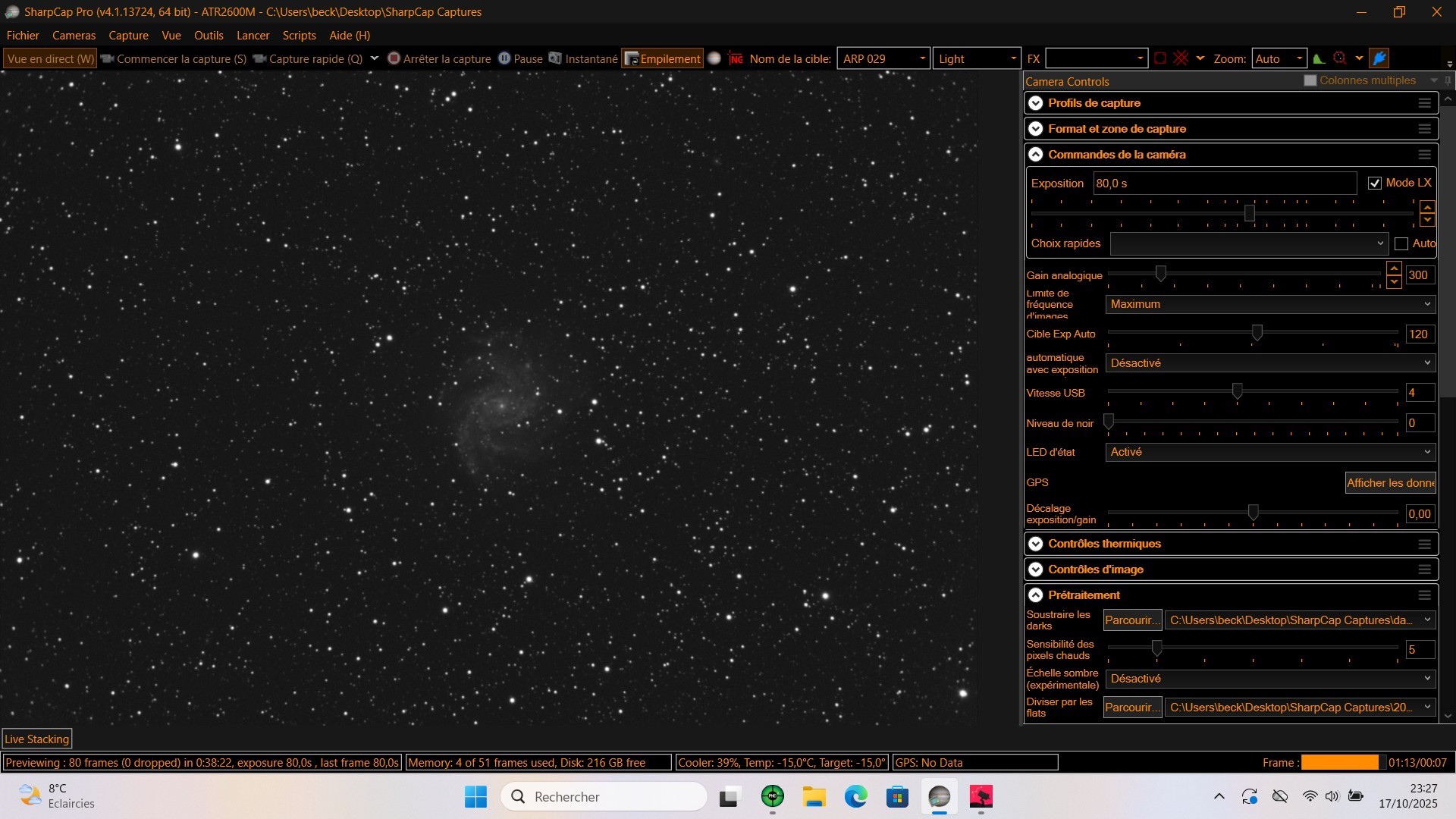Screen dimensions: 1456x819
Task: Click the red square selection area icon
Action: [x=1160, y=58]
